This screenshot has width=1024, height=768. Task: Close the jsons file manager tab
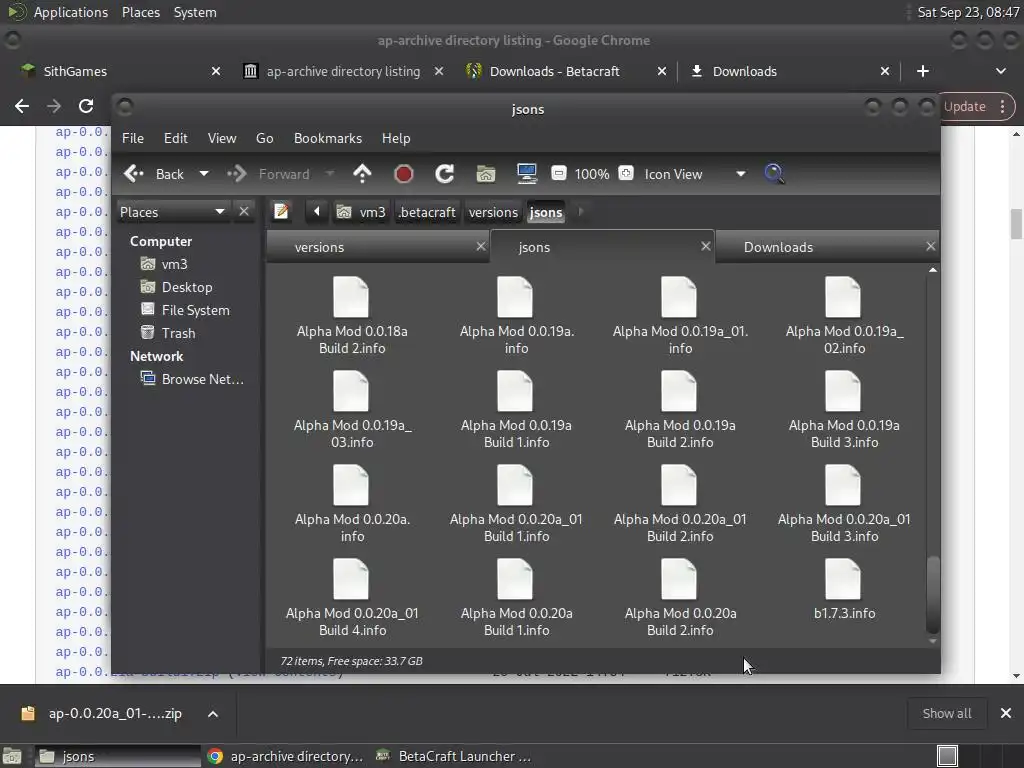pyautogui.click(x=705, y=246)
